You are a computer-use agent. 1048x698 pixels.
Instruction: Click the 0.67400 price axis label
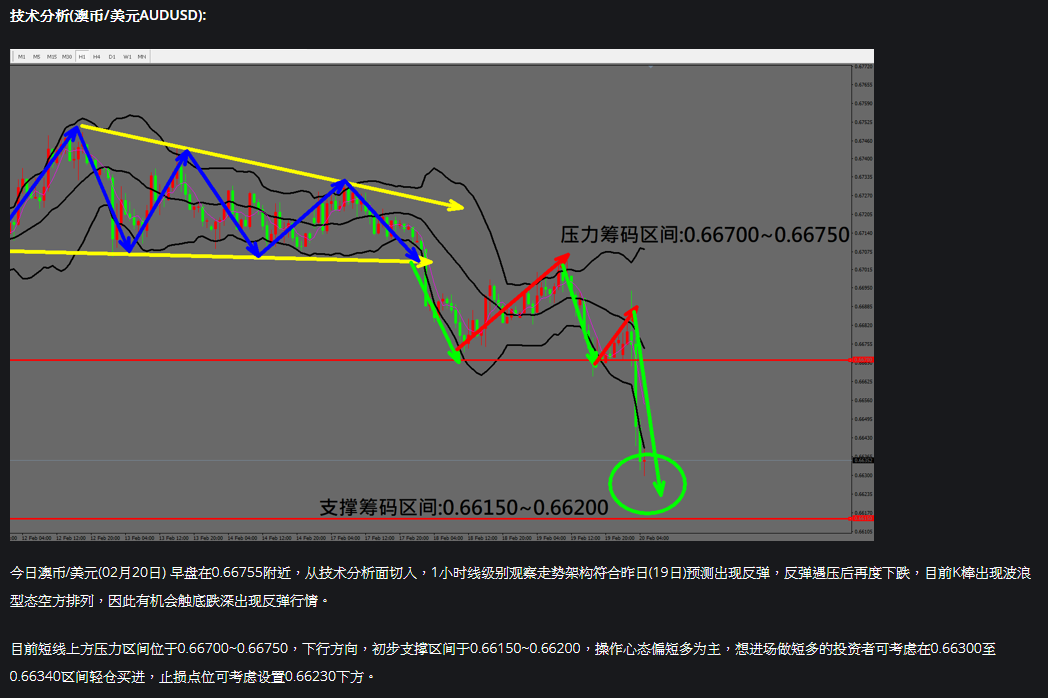(864, 159)
